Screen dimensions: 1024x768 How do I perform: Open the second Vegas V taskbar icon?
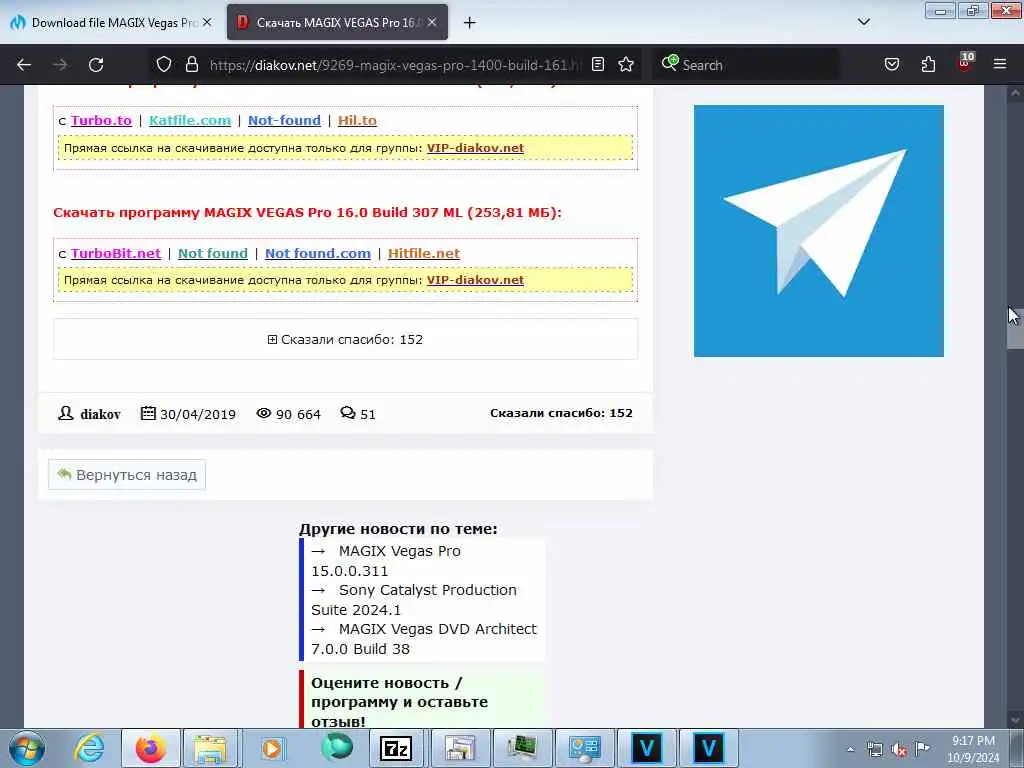pos(709,748)
